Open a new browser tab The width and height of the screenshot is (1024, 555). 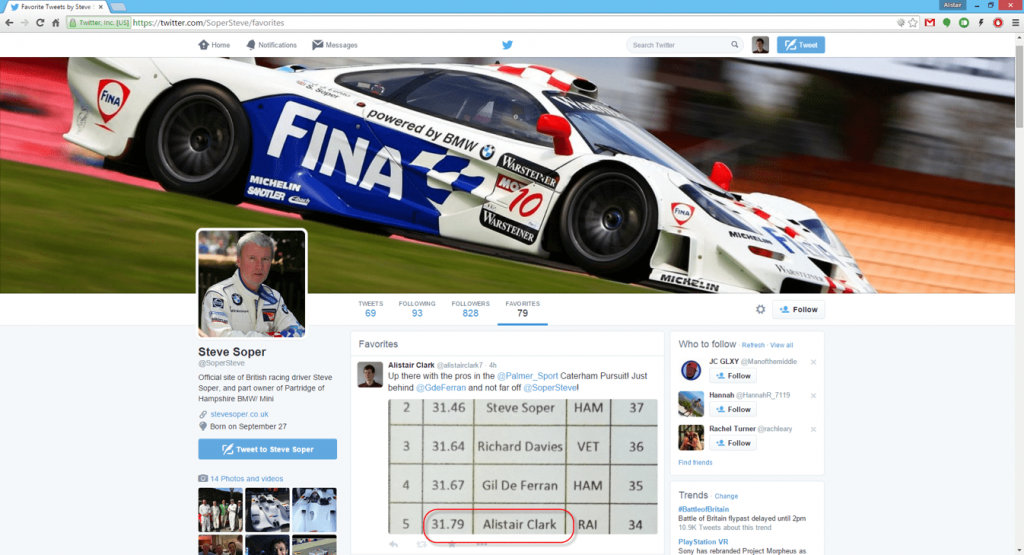118,7
